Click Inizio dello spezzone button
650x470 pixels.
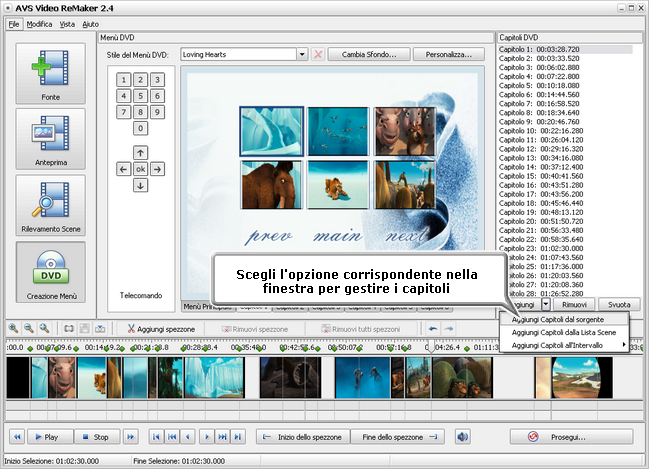(303, 437)
